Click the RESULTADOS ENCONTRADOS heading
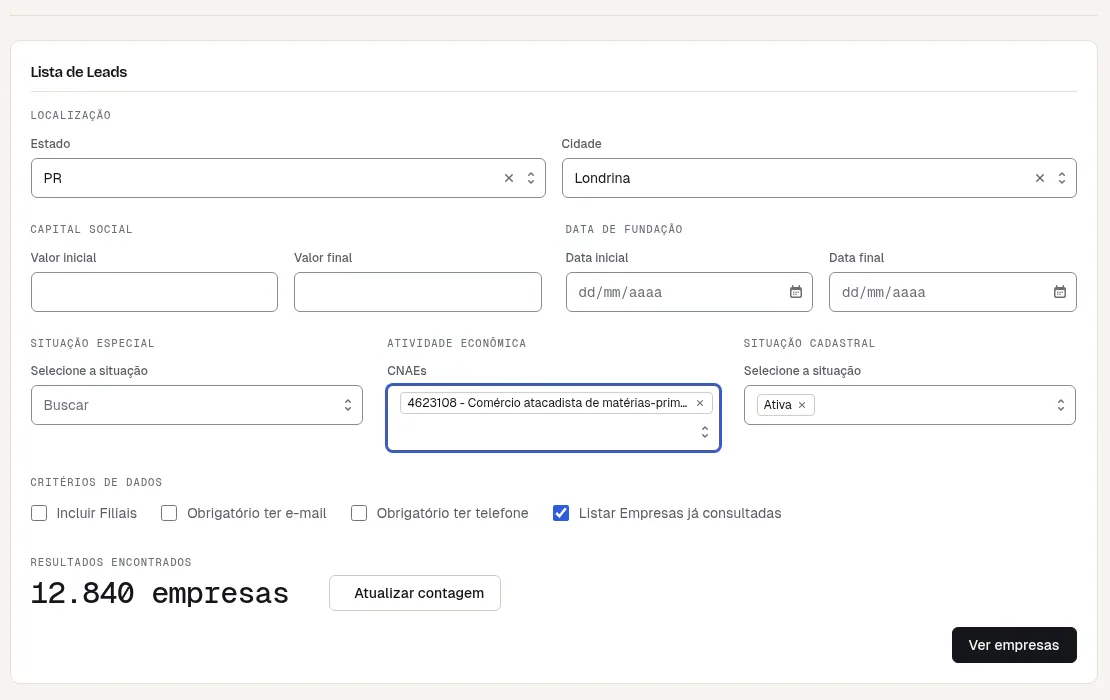Viewport: 1110px width, 700px height. 111,562
